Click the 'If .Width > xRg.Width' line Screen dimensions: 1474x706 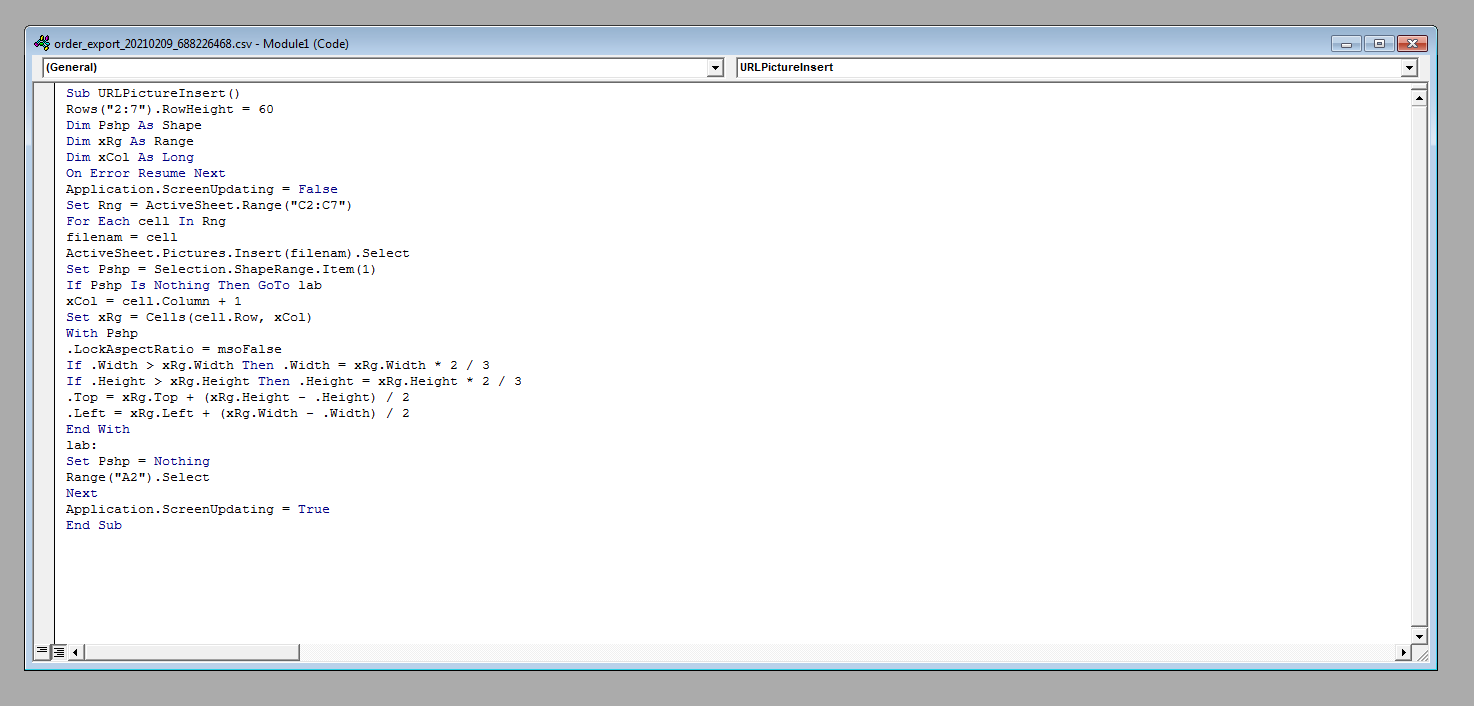[278, 365]
